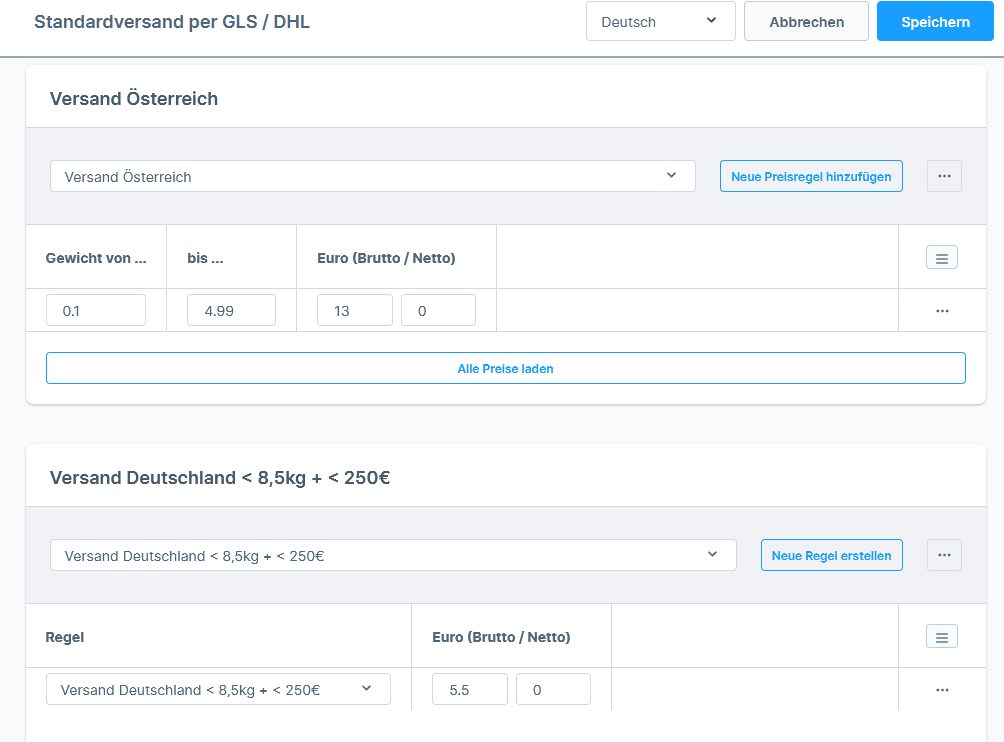Click Neue Regel erstellen

[831, 555]
